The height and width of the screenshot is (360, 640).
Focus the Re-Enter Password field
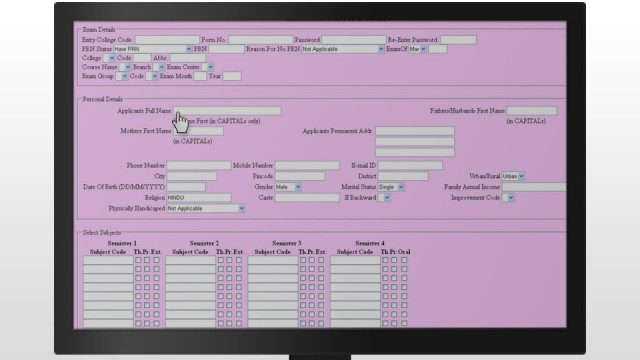[x=458, y=40]
